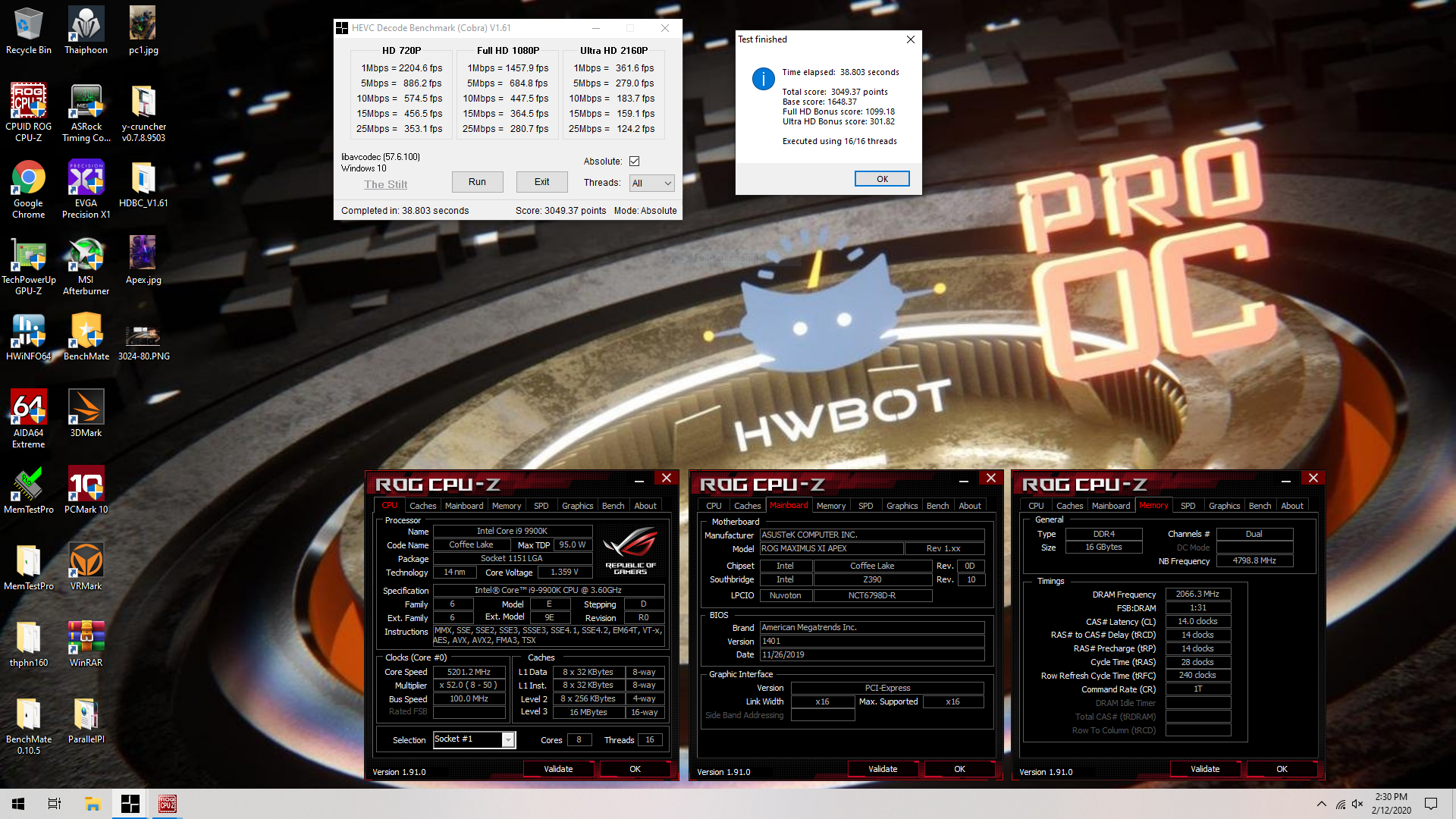Viewport: 1456px width, 819px height.
Task: Launch AIDA64 Extreme shortcut
Action: pos(28,419)
